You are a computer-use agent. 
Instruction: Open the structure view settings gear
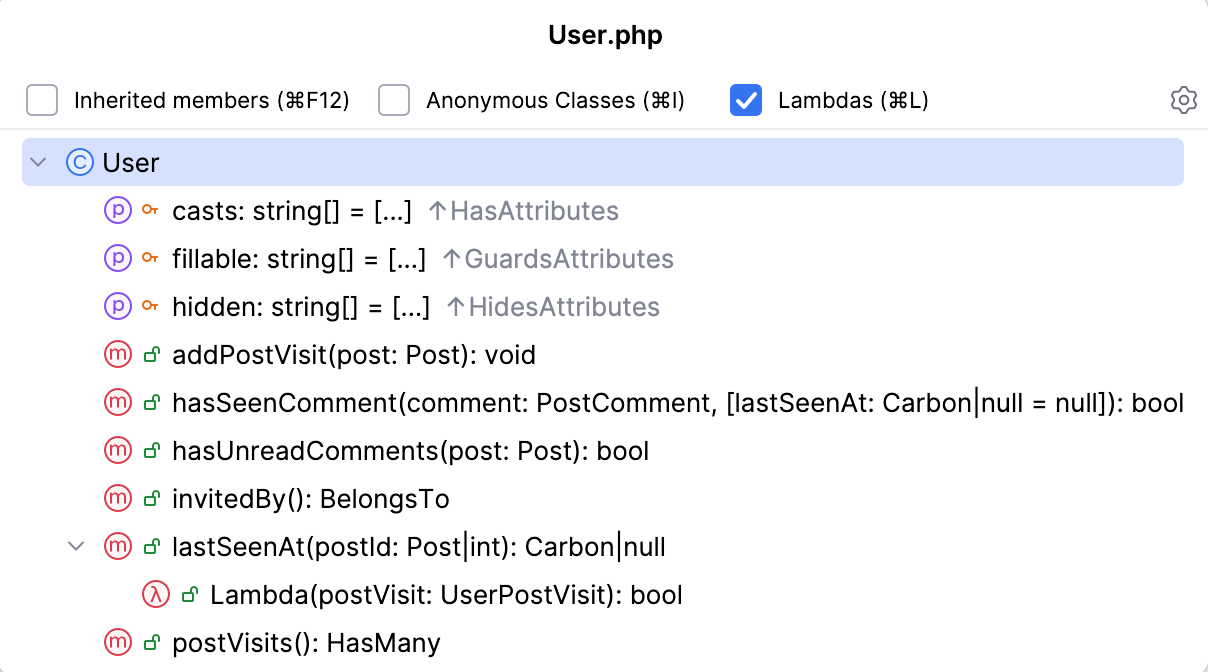click(x=1183, y=100)
